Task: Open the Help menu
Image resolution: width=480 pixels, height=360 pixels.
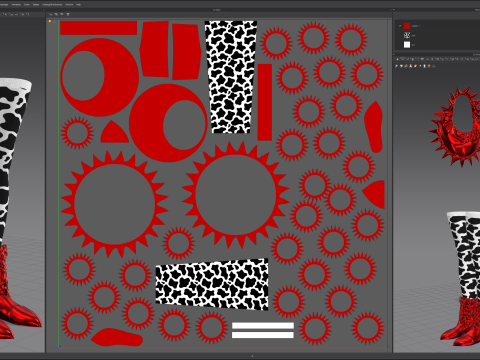Action: tap(79, 5)
